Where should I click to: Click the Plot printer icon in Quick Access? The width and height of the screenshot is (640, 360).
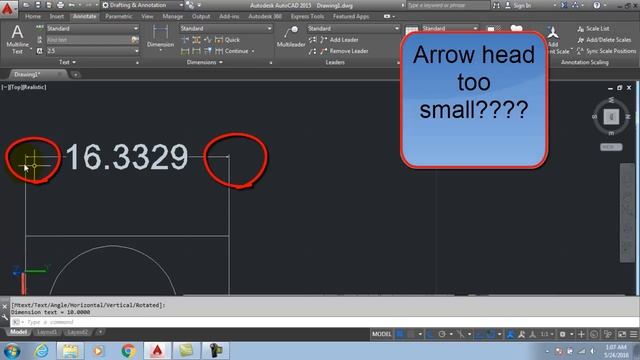(60, 5)
